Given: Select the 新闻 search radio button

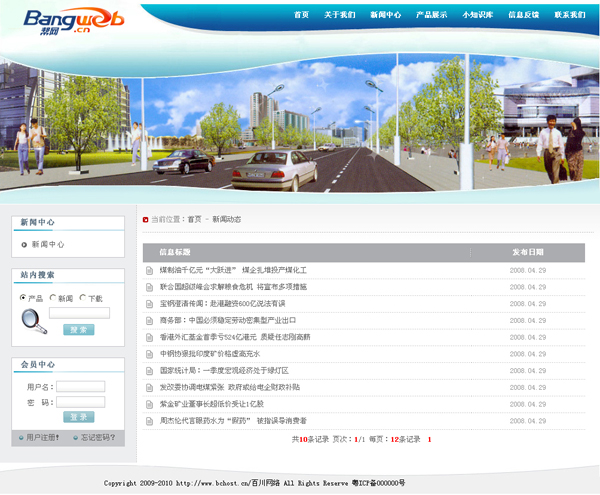Looking at the screenshot, I should pyautogui.click(x=53, y=298).
